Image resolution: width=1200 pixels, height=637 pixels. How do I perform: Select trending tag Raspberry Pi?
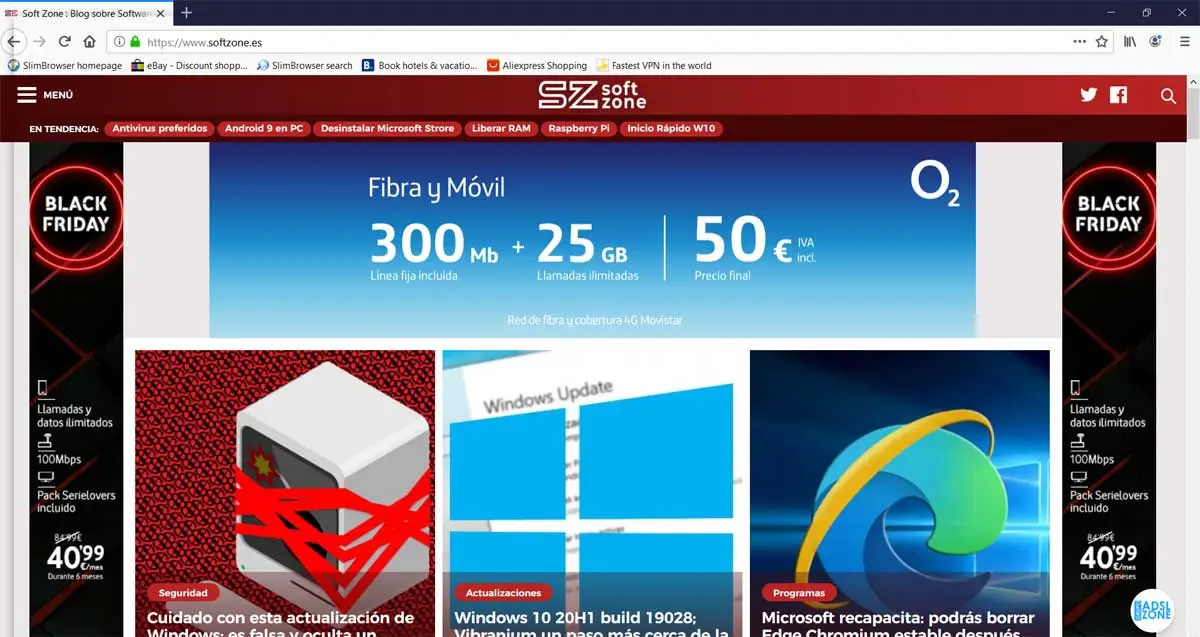tap(579, 129)
